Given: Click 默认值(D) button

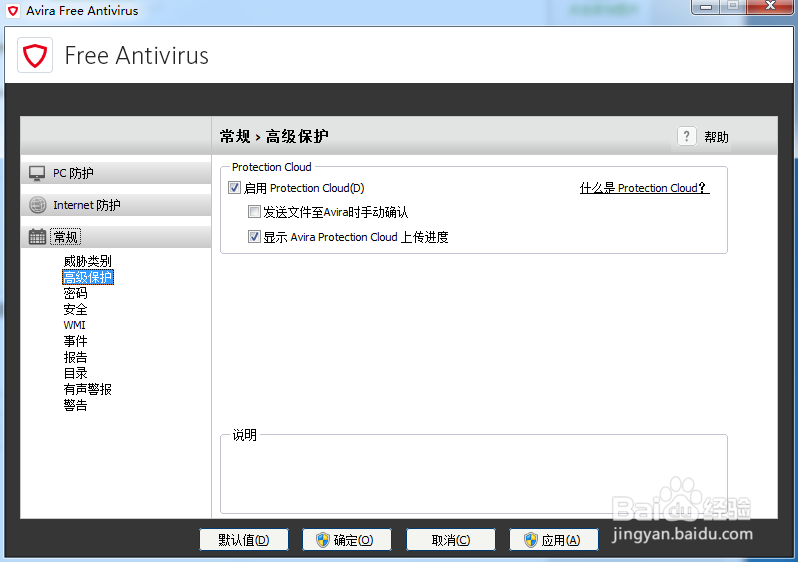Looking at the screenshot, I should tap(244, 540).
